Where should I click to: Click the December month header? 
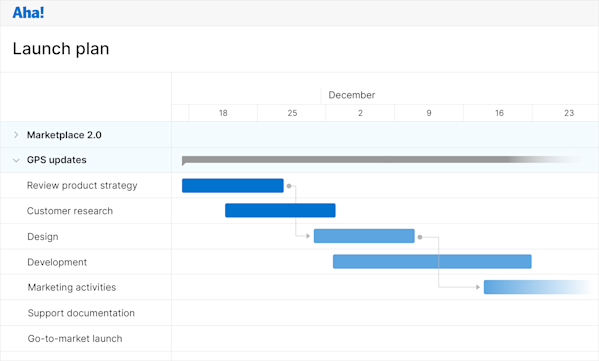tap(351, 95)
